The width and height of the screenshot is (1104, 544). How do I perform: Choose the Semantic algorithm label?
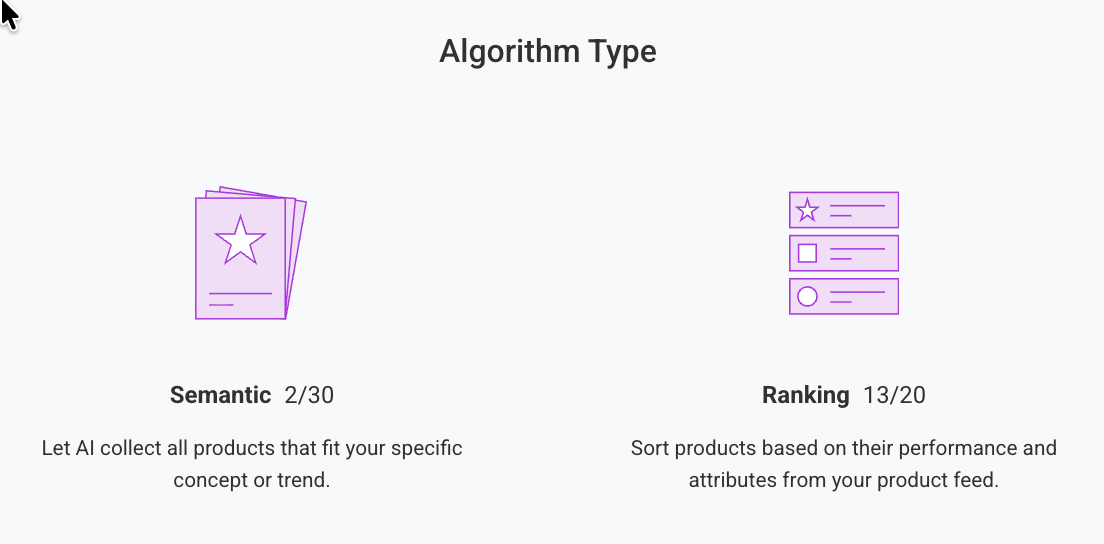tap(220, 395)
